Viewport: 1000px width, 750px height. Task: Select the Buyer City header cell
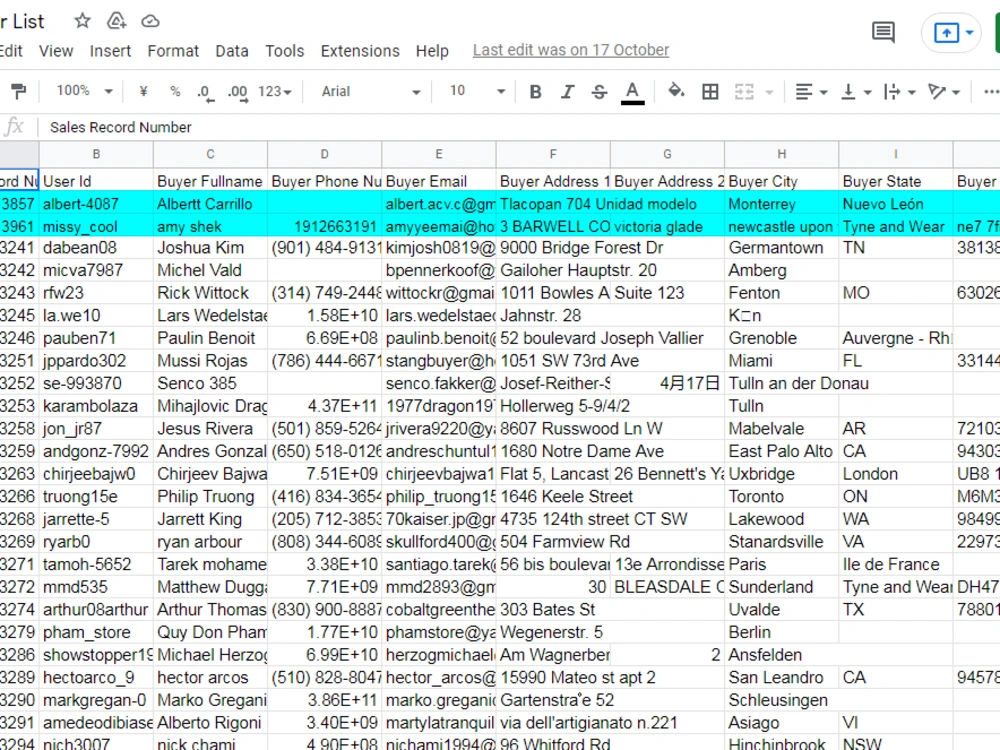pos(782,182)
